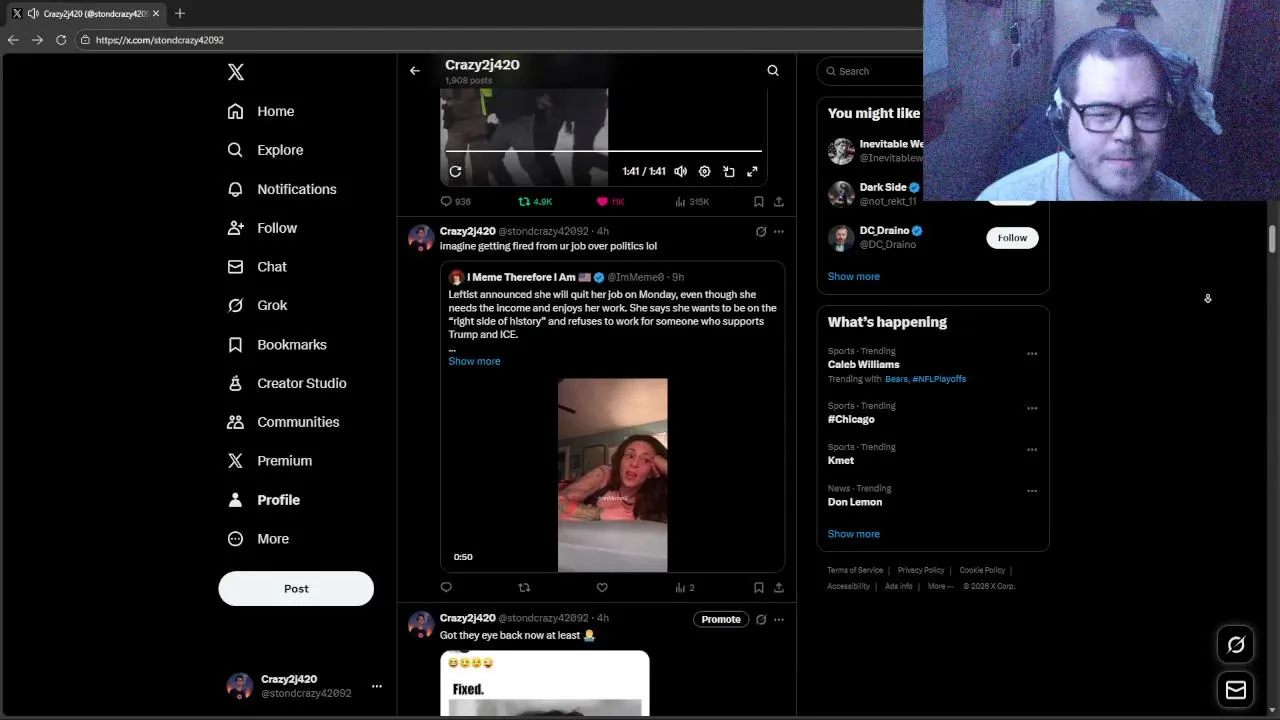This screenshot has height=720, width=1280.
Task: View analytics showing 2 views
Action: [x=685, y=588]
